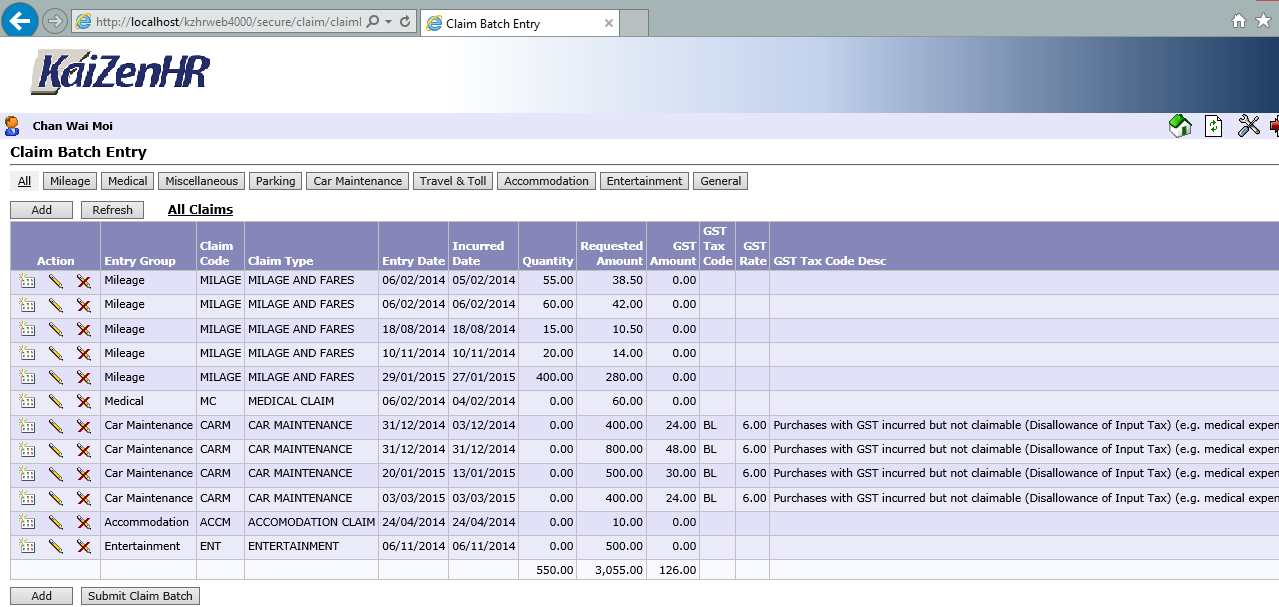Image resolution: width=1279 pixels, height=607 pixels.
Task: Click the browser back arrow
Action: tap(19, 20)
